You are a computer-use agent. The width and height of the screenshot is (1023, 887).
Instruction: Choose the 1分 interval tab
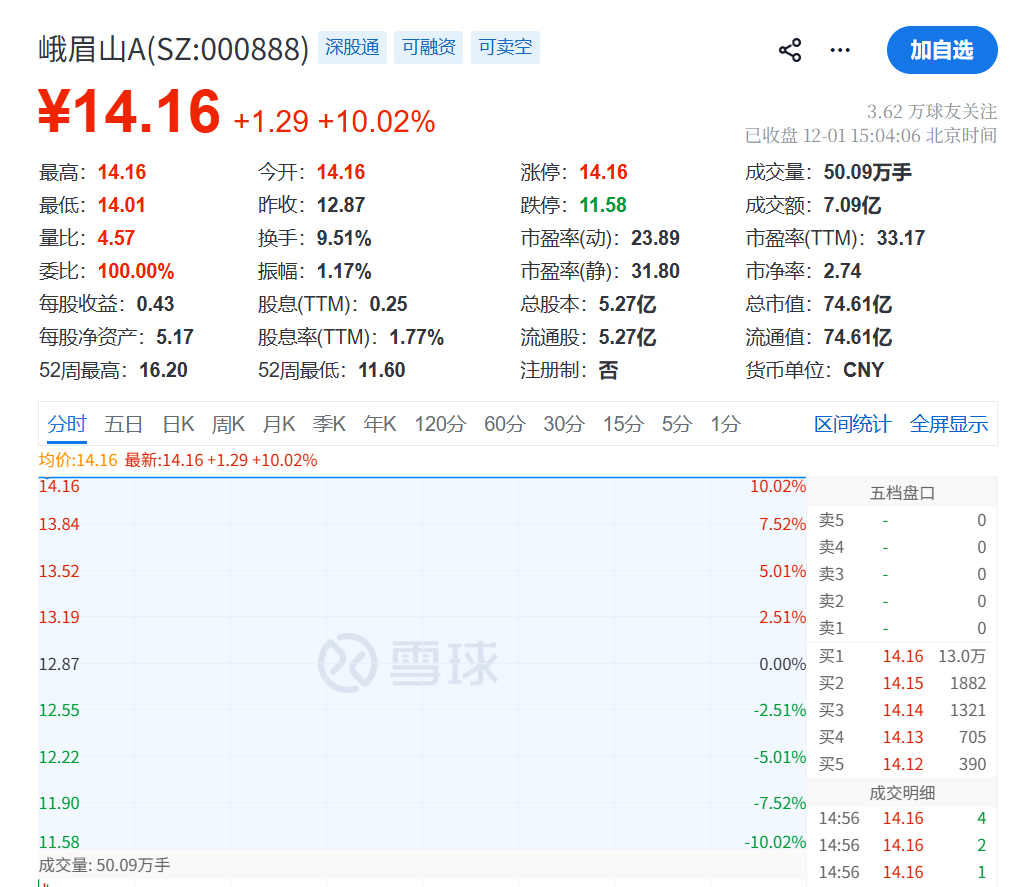(x=725, y=424)
